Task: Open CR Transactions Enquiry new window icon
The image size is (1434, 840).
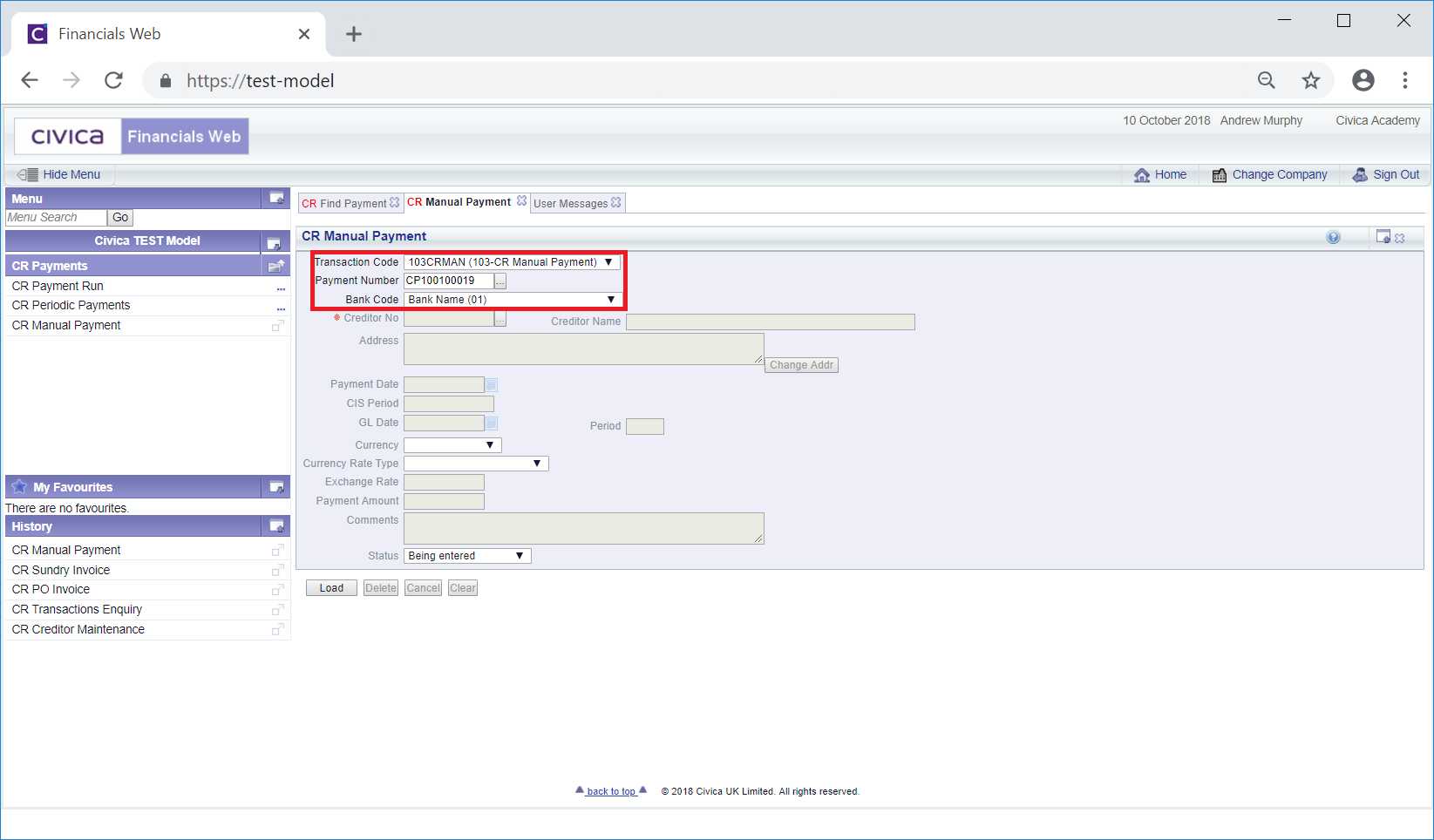Action: 278,609
